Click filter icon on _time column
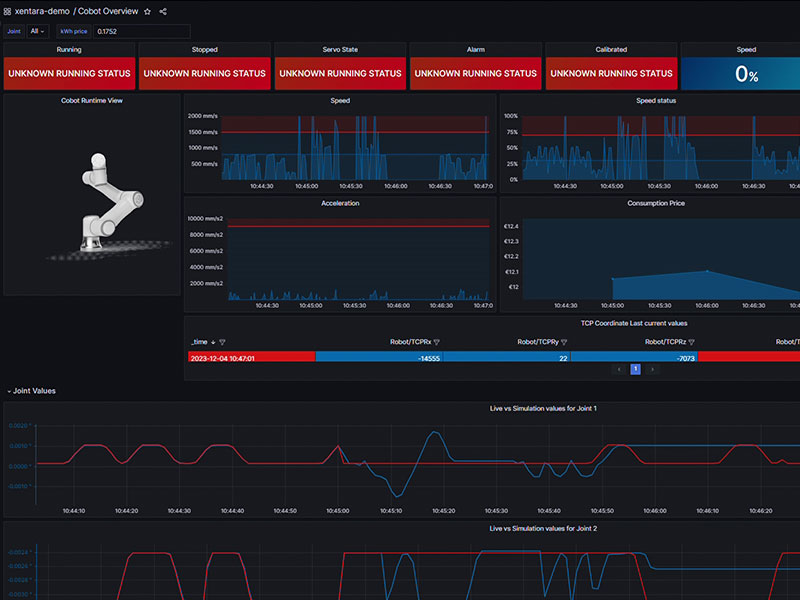 (x=222, y=342)
